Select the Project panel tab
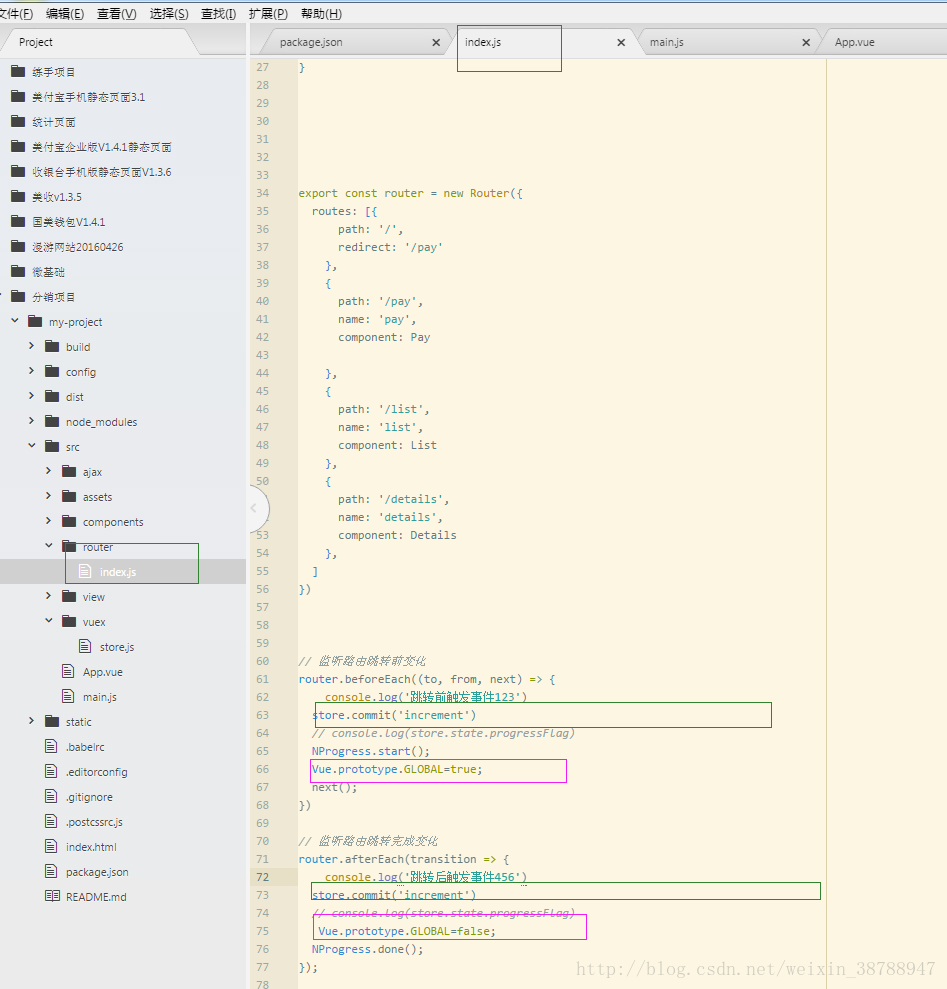Viewport: 947px width, 989px height. pos(36,42)
